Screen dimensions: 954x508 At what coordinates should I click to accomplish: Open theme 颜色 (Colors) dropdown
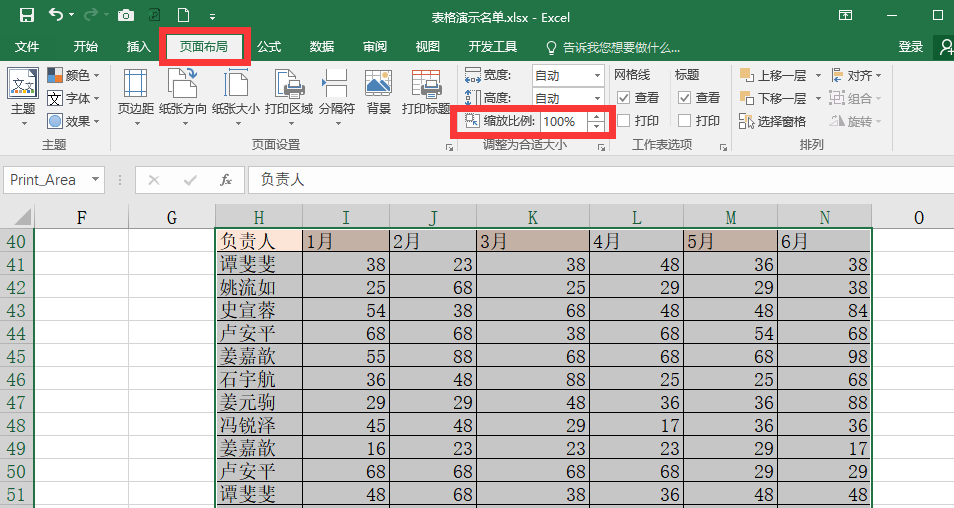coord(73,75)
